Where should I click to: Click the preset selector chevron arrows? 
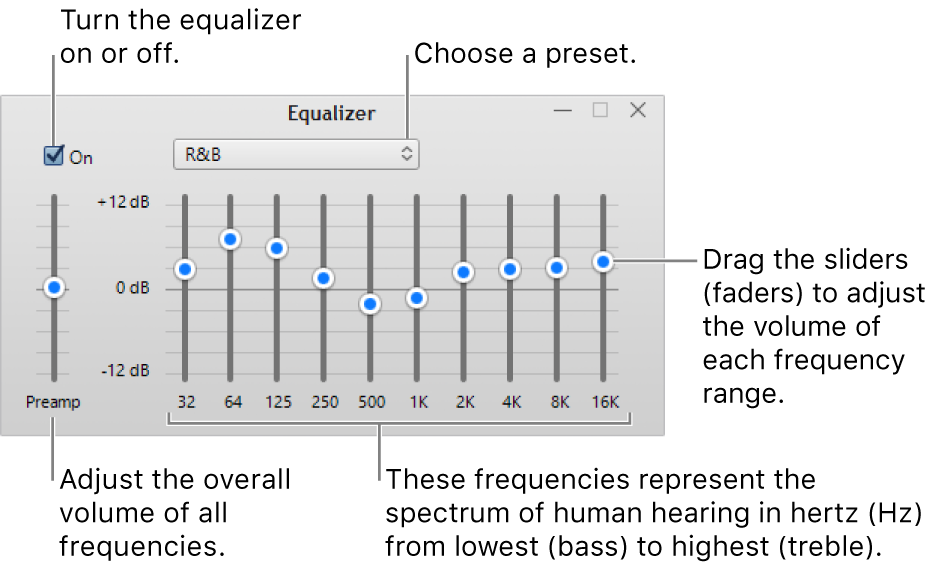pyautogui.click(x=406, y=154)
